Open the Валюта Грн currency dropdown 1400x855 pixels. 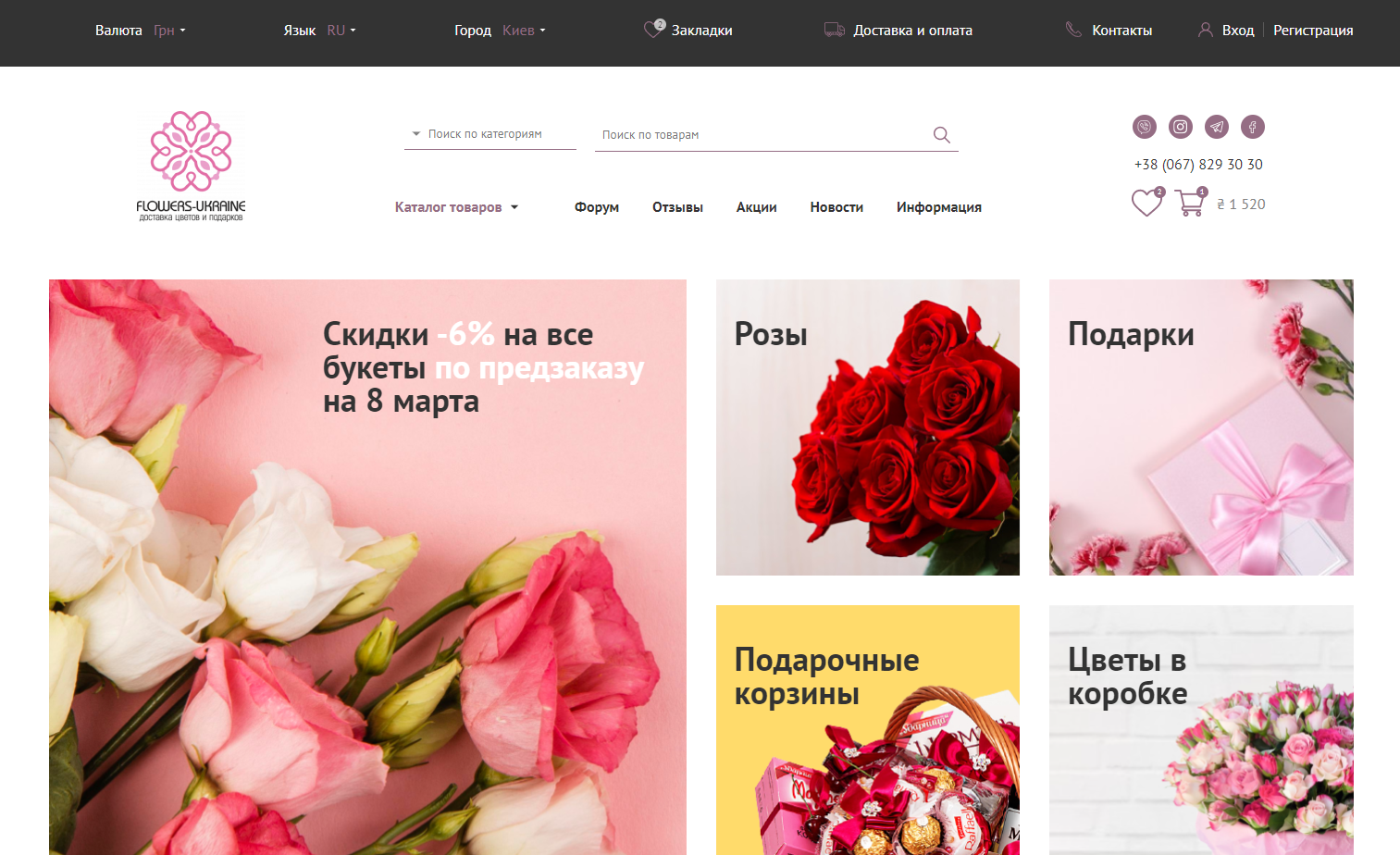[x=141, y=31]
